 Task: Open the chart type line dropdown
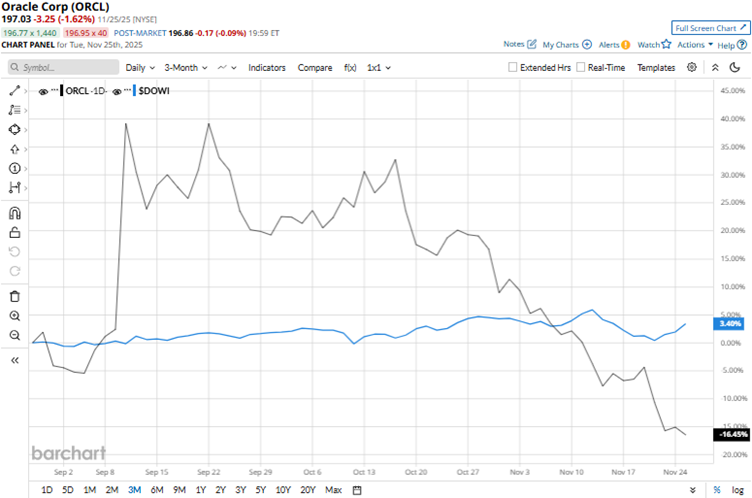coord(227,68)
